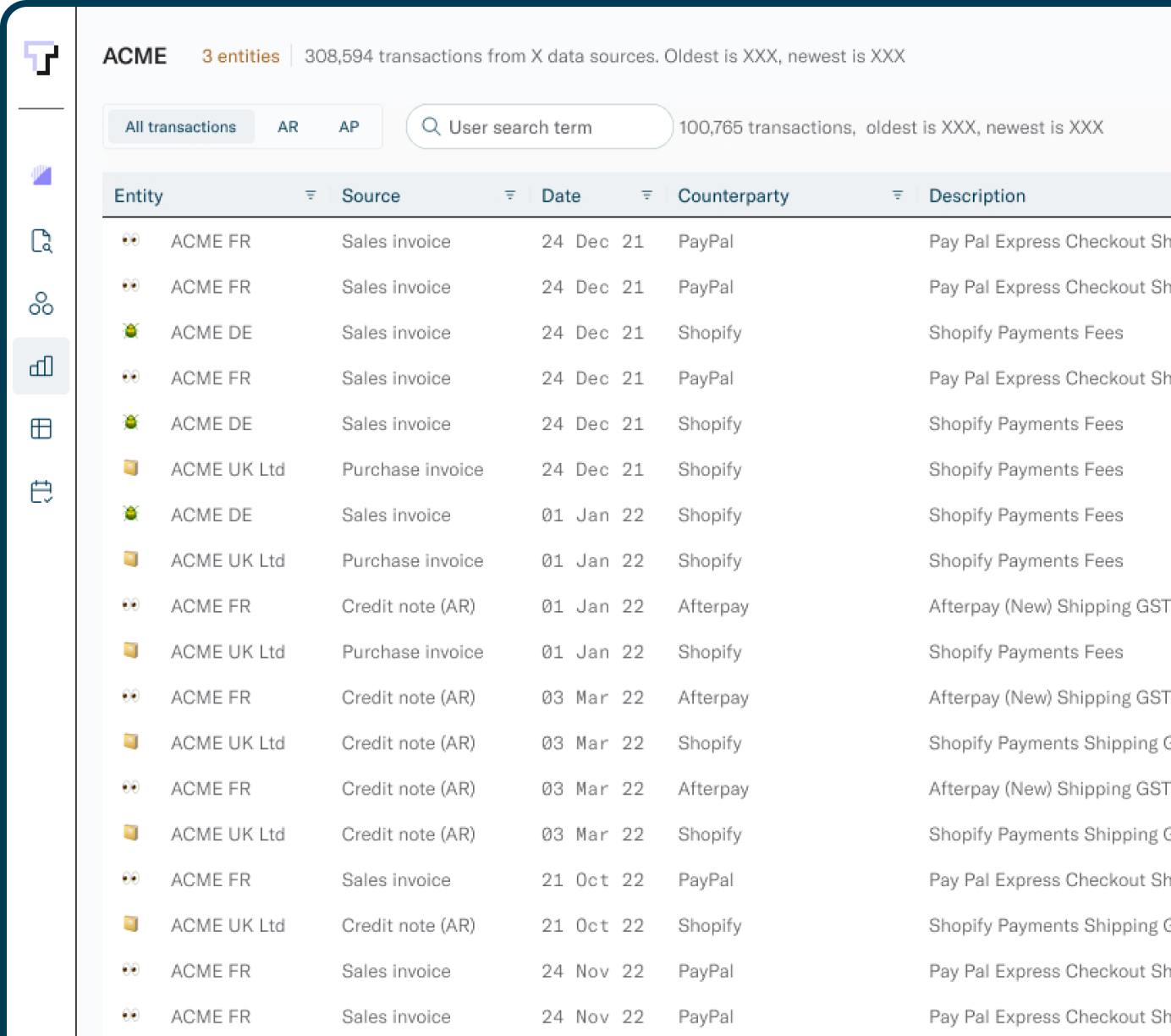Click eyes icon in Afterpay 01 Jan 22 row

point(130,604)
